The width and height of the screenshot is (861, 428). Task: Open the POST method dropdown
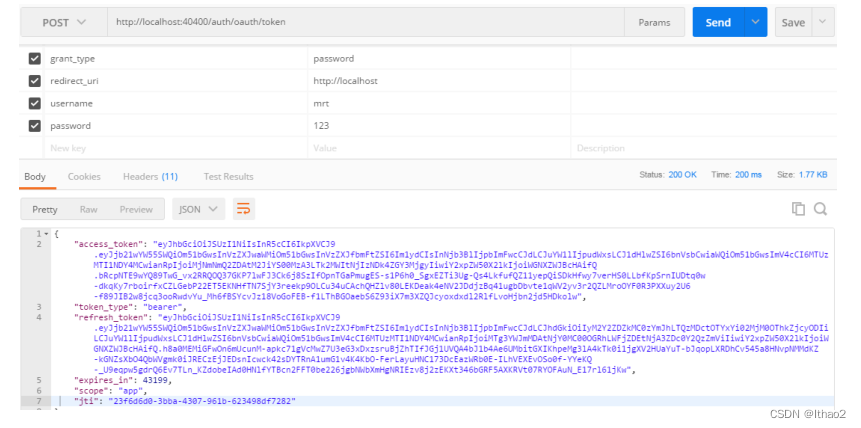64,23
